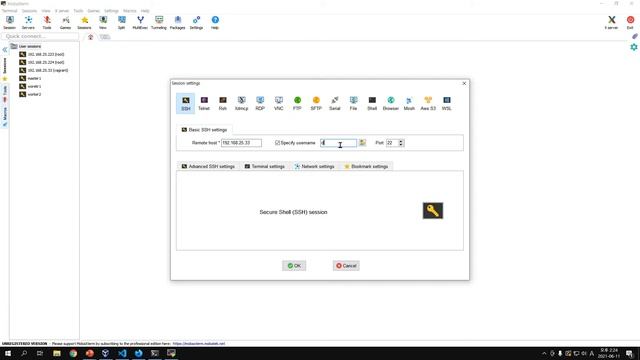
Task: Increase the Port value with up arrow
Action: coord(401,141)
